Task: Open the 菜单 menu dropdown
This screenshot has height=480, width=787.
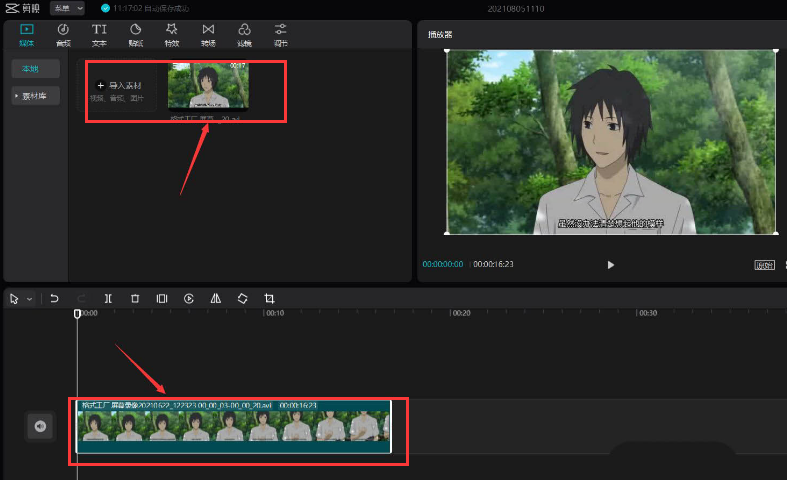Action: [67, 8]
